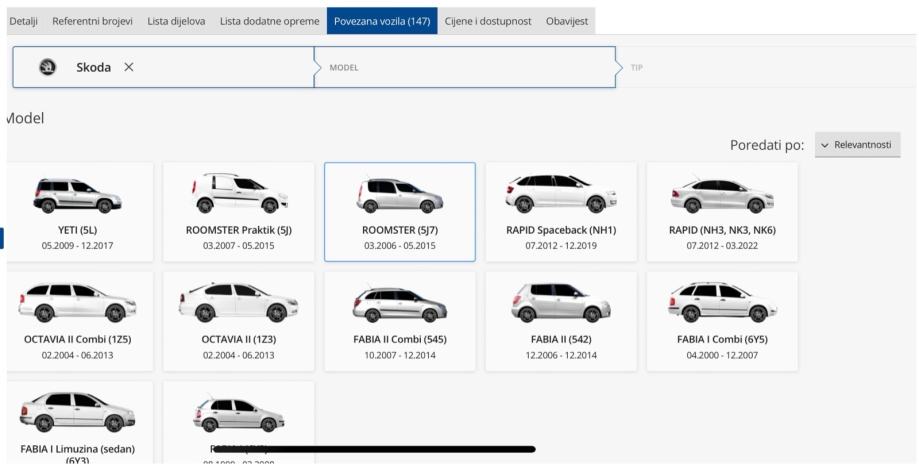Select FABIA II (542) car image

tap(561, 303)
